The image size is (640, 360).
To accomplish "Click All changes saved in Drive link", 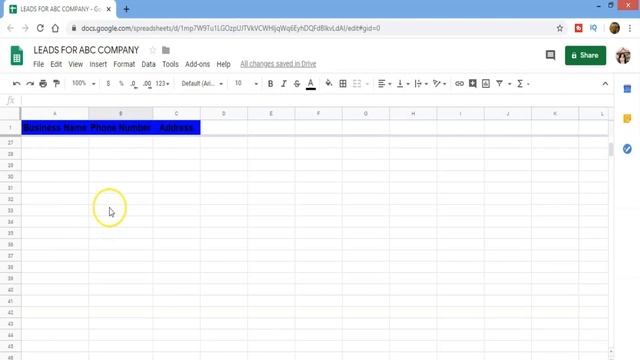I will [278, 64].
